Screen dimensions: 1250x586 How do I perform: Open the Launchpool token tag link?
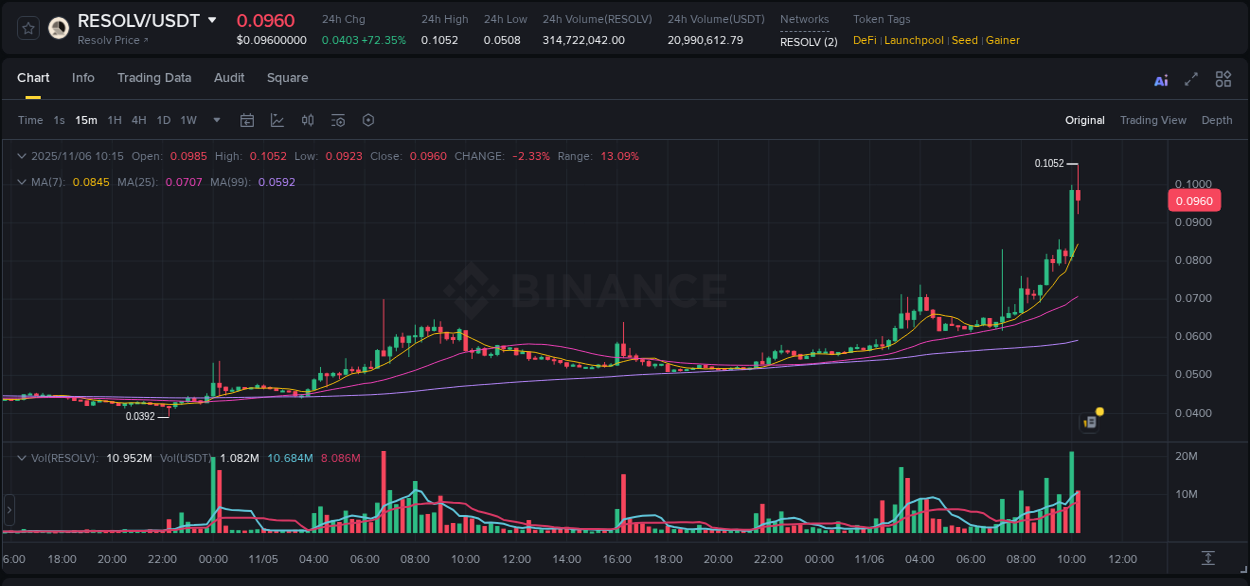point(913,40)
